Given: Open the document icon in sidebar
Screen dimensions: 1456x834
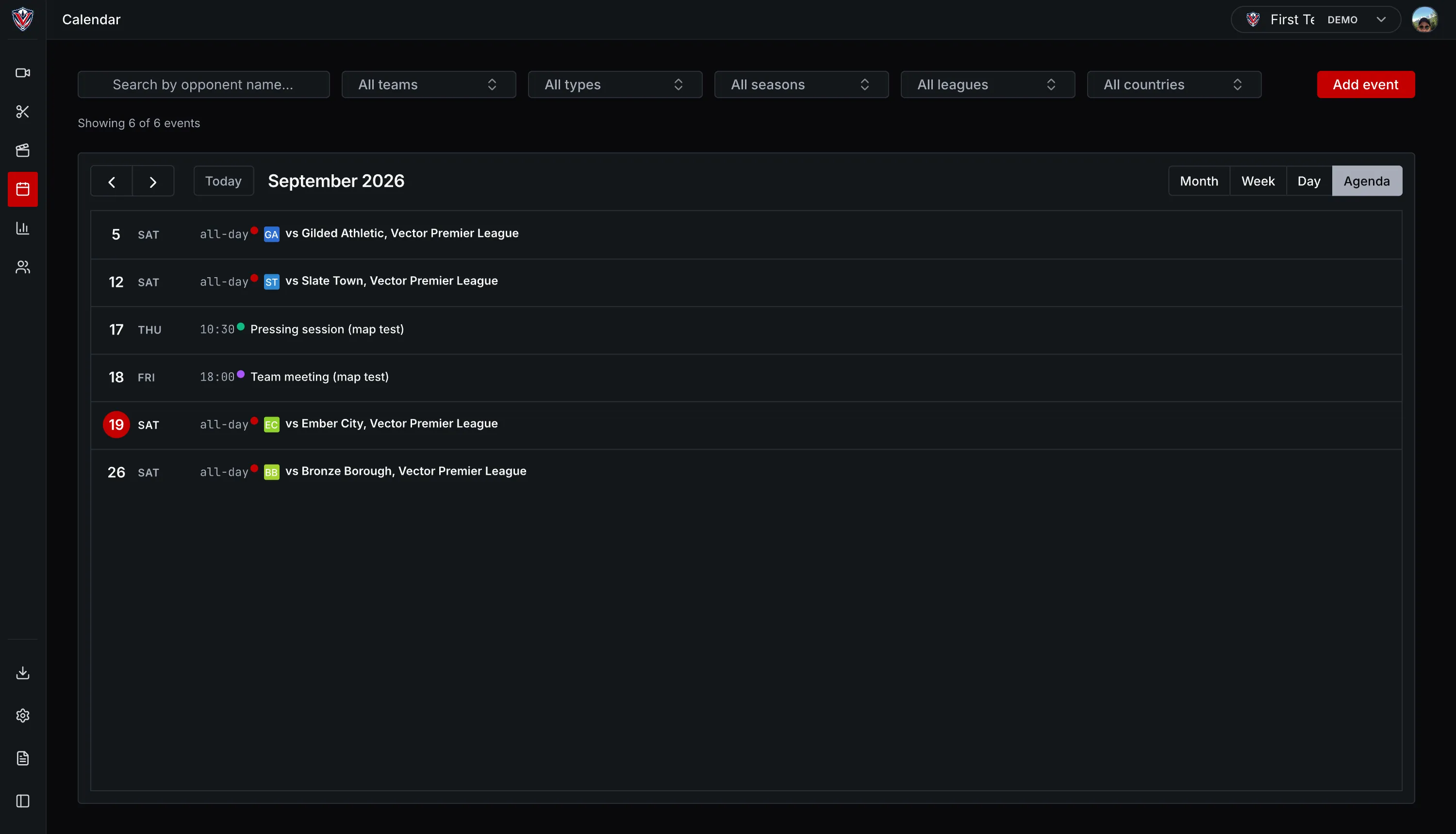Looking at the screenshot, I should coord(23,758).
